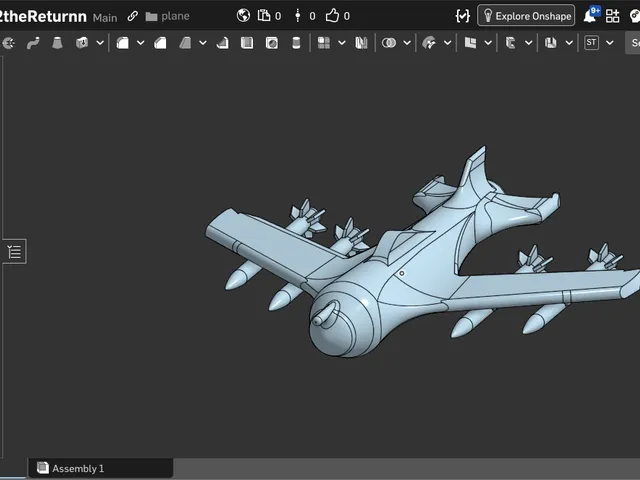
Task: Open the notifications bell
Action: coord(589,16)
